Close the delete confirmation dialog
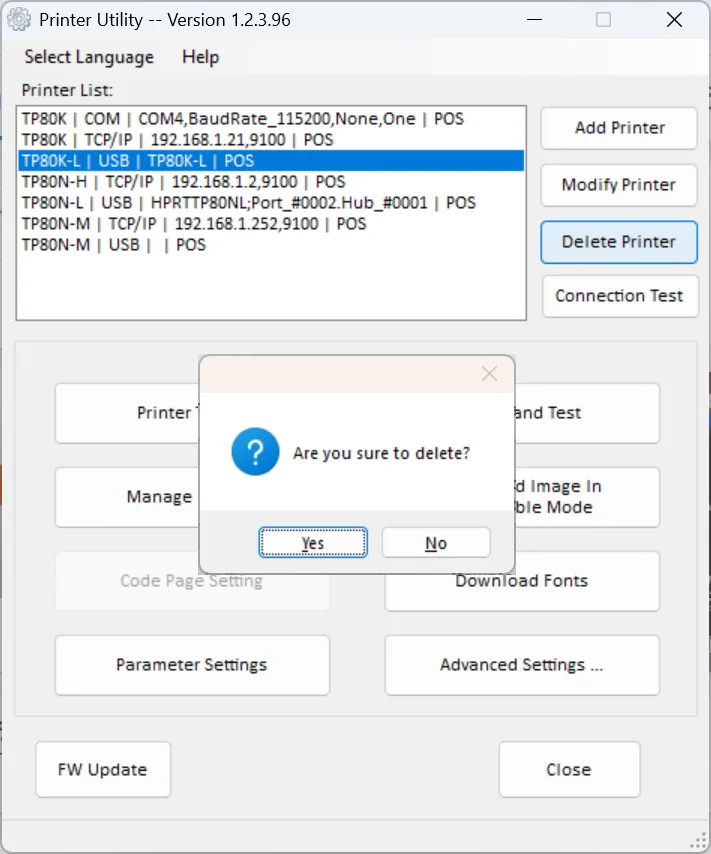Viewport: 711px width, 854px height. click(x=489, y=374)
